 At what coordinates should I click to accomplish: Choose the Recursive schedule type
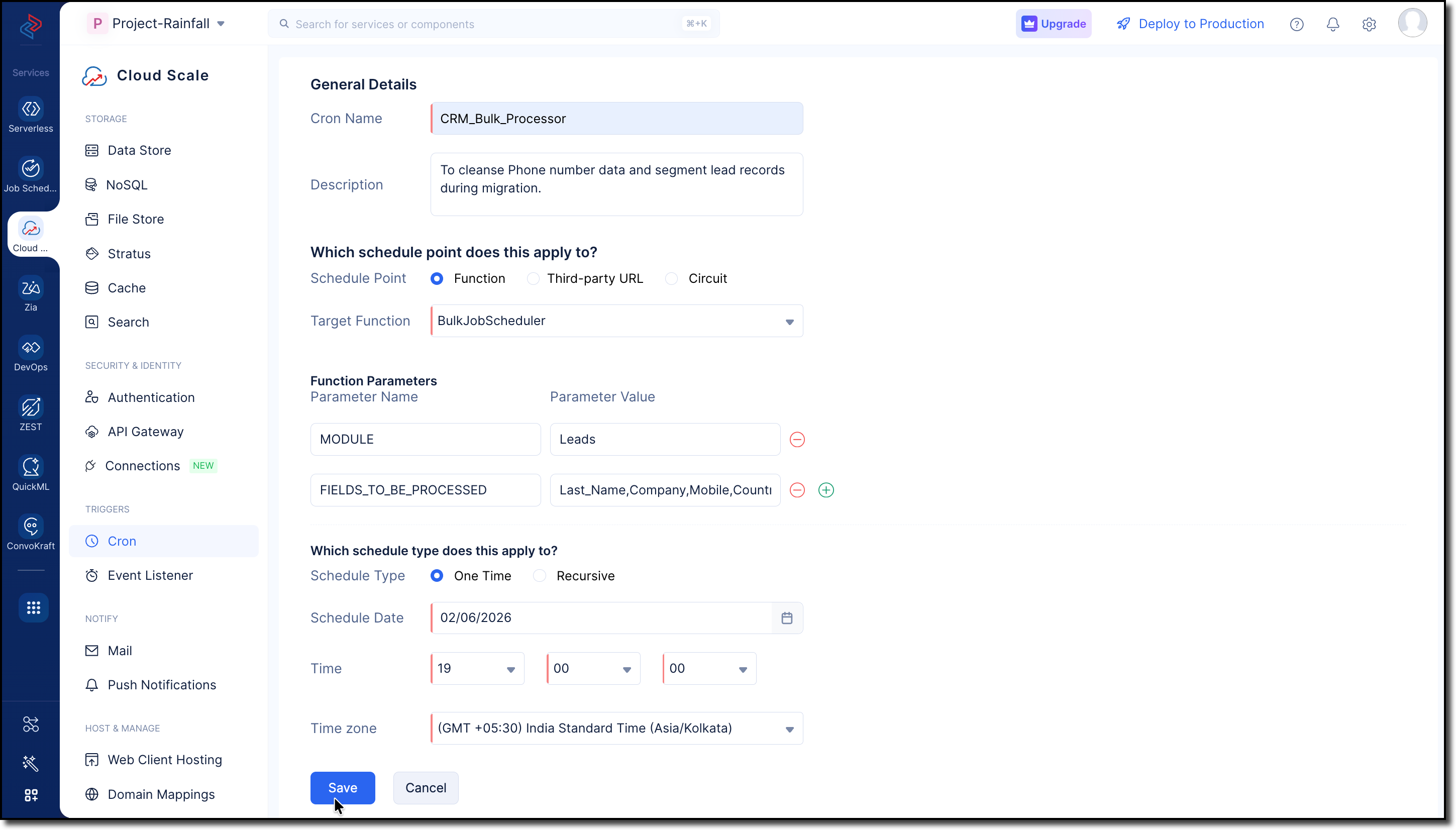pos(539,576)
